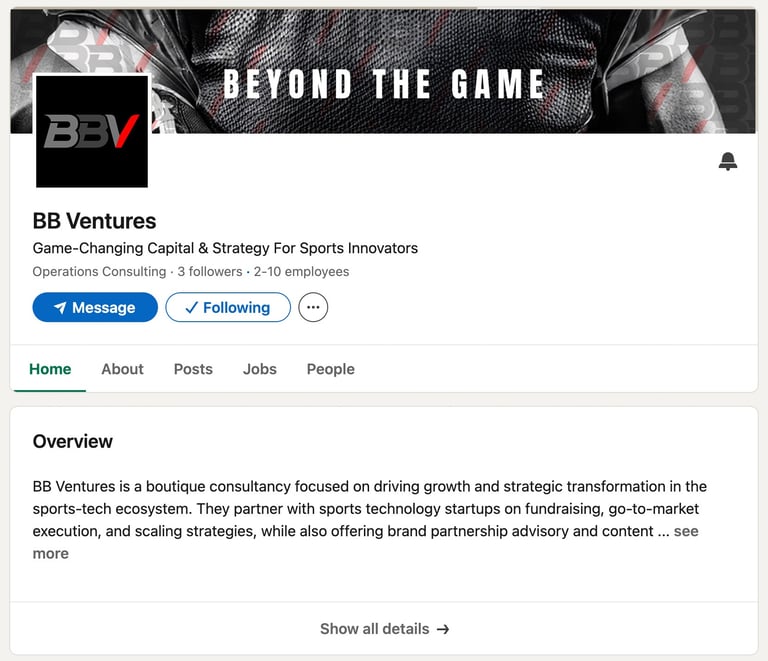Screen dimensions: 768x661
Task: Open the three-dot more options menu
Action: point(313,307)
